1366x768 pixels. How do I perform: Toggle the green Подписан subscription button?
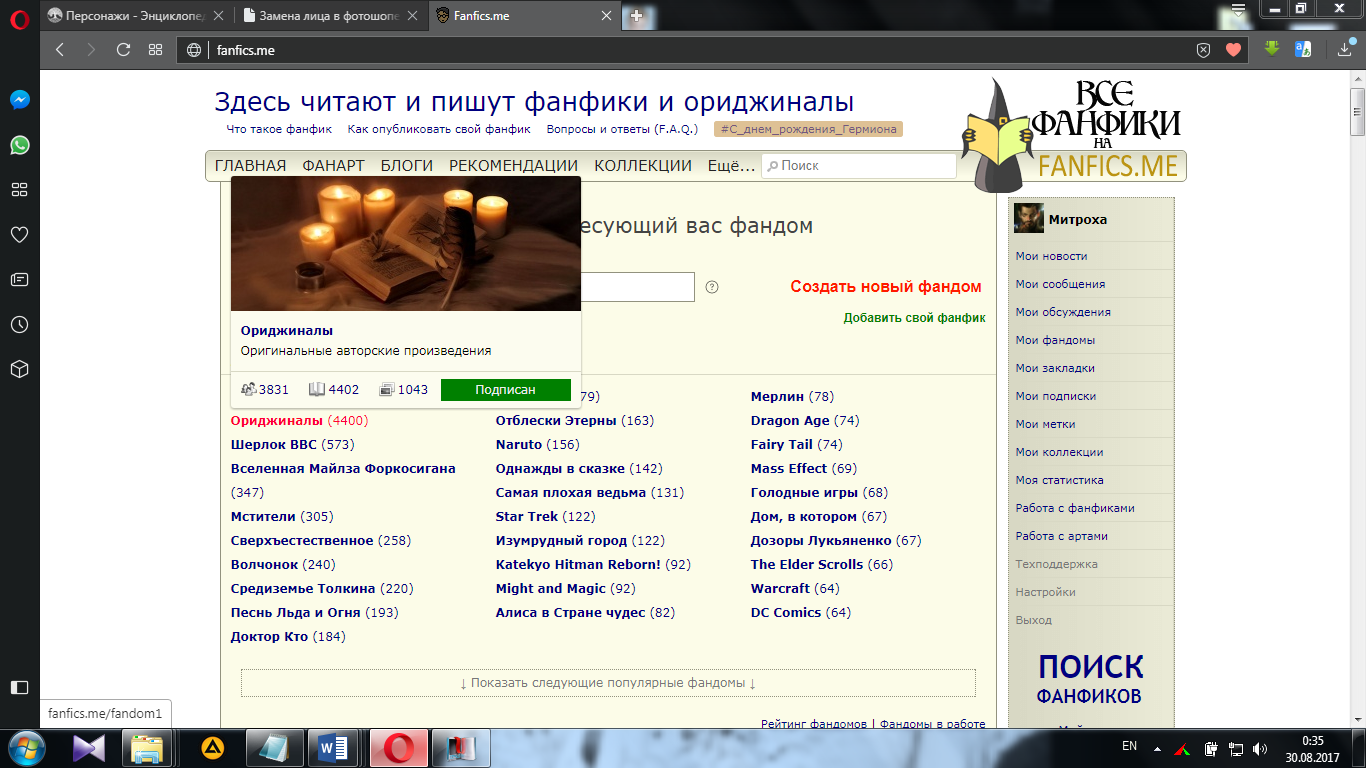pos(505,390)
